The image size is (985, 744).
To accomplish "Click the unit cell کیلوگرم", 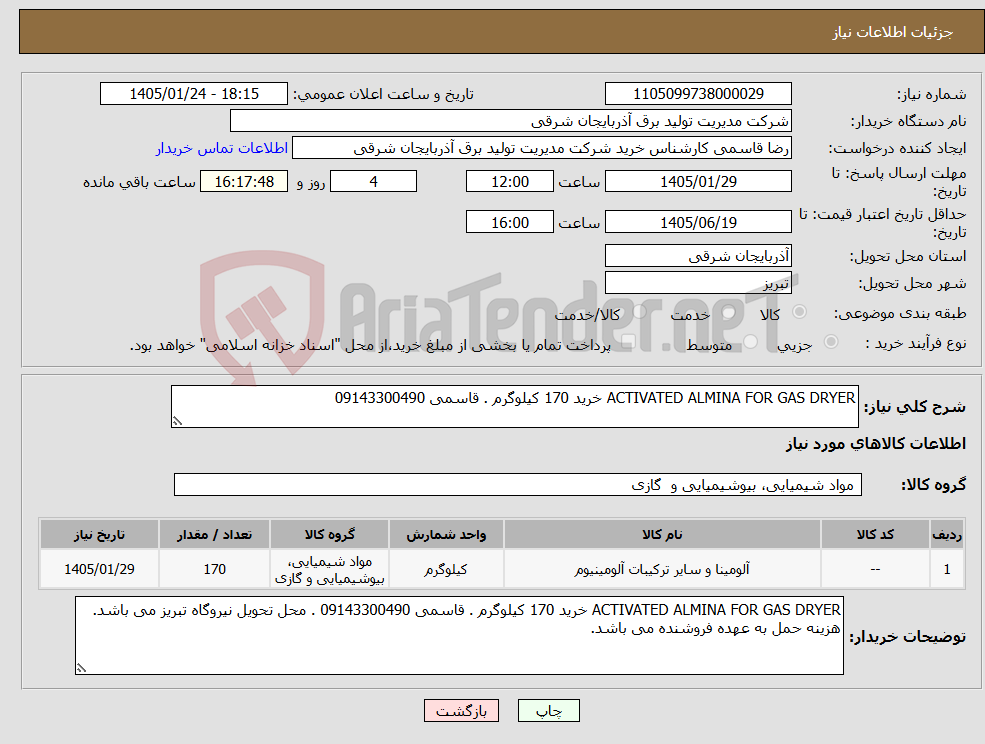I will (446, 569).
